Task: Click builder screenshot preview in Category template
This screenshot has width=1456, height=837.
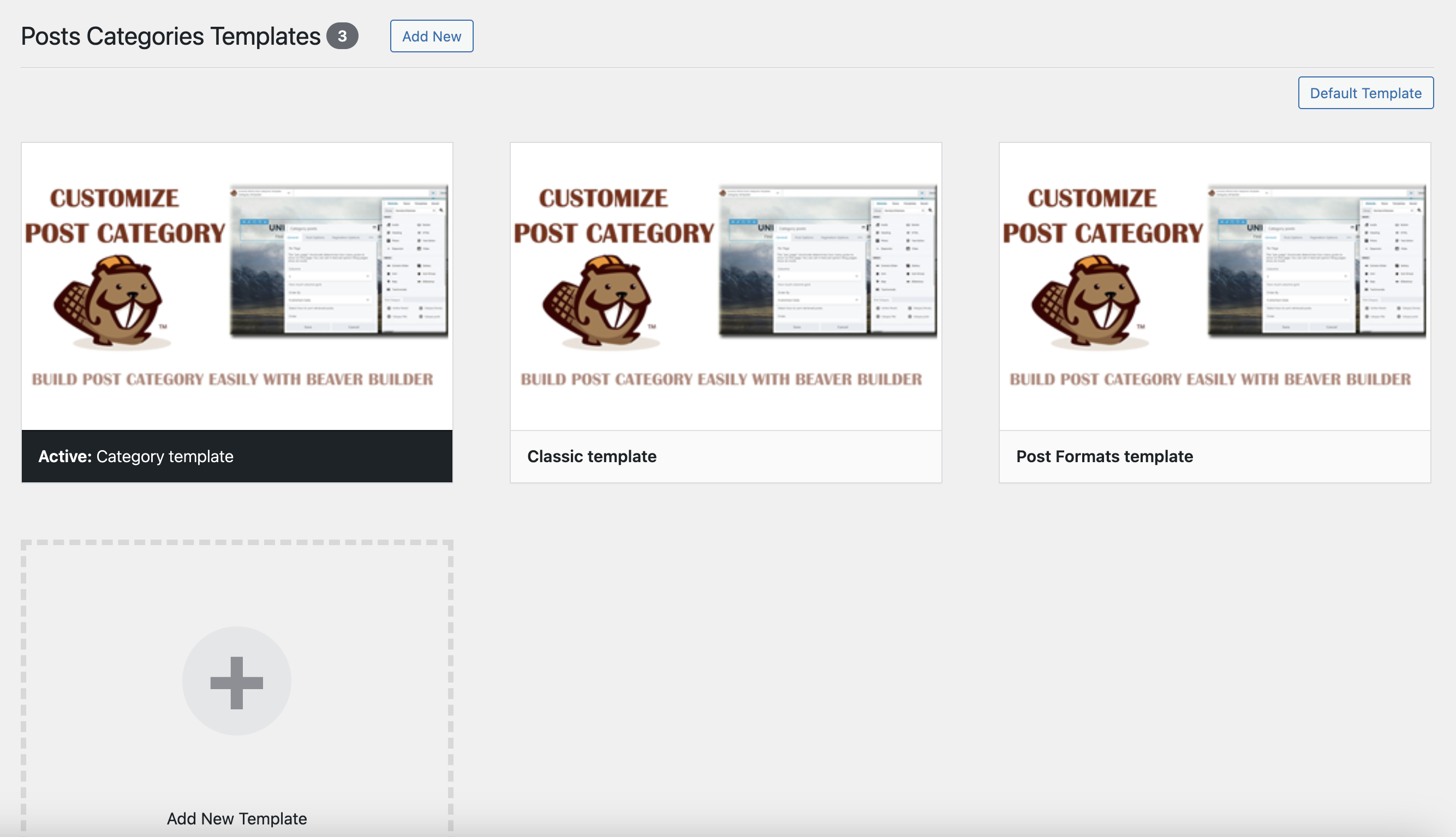Action: pos(338,260)
